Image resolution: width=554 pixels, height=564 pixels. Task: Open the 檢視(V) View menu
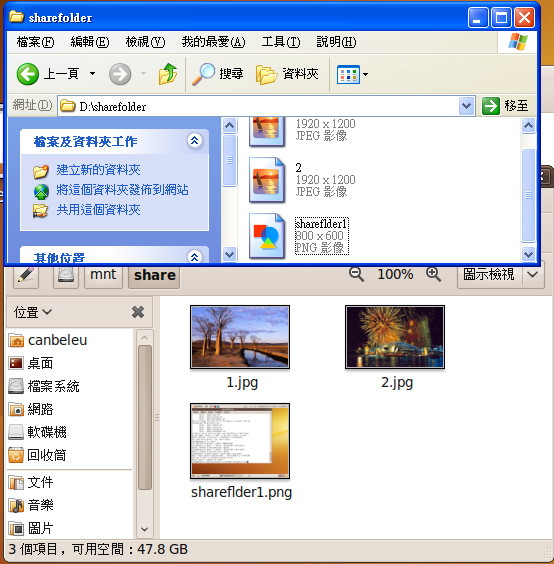coord(145,42)
